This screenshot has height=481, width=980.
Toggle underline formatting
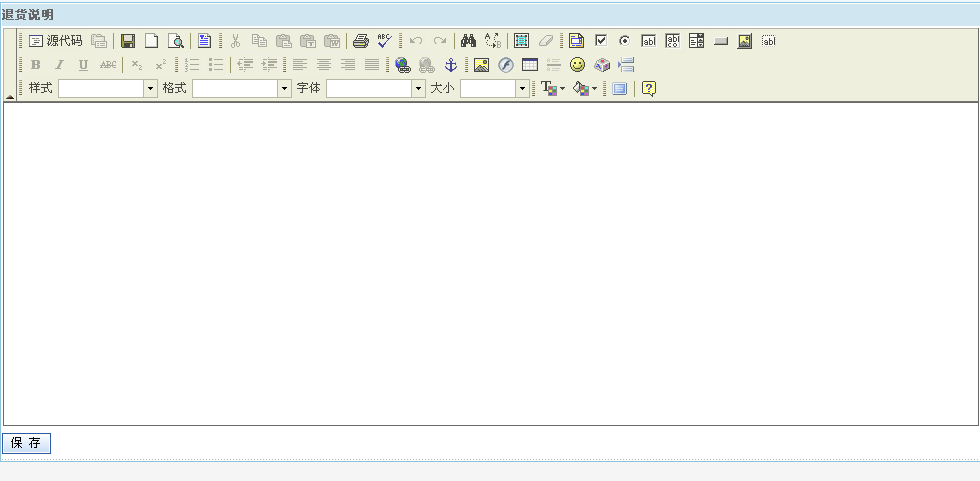click(84, 64)
